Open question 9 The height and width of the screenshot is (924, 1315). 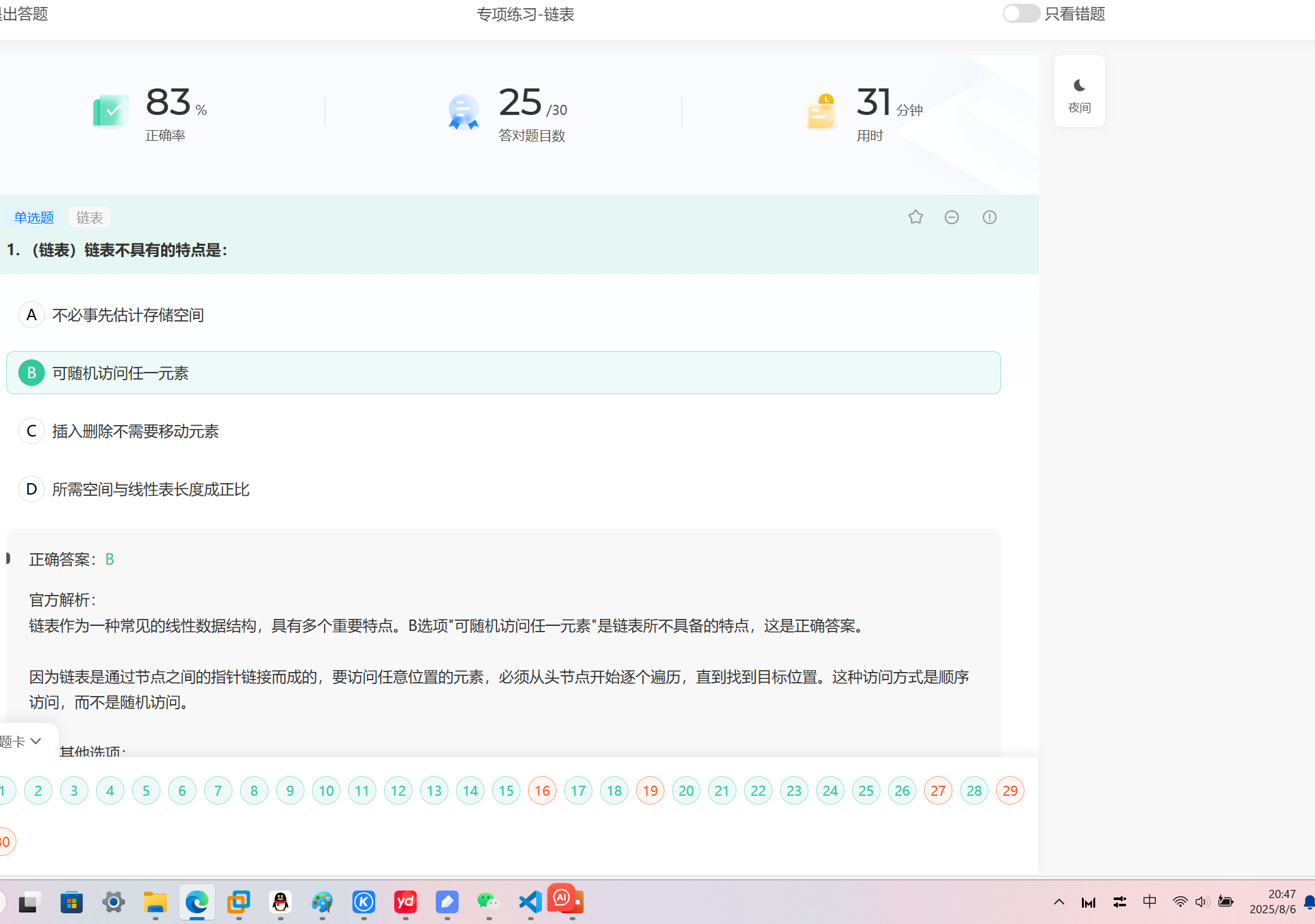click(x=290, y=791)
